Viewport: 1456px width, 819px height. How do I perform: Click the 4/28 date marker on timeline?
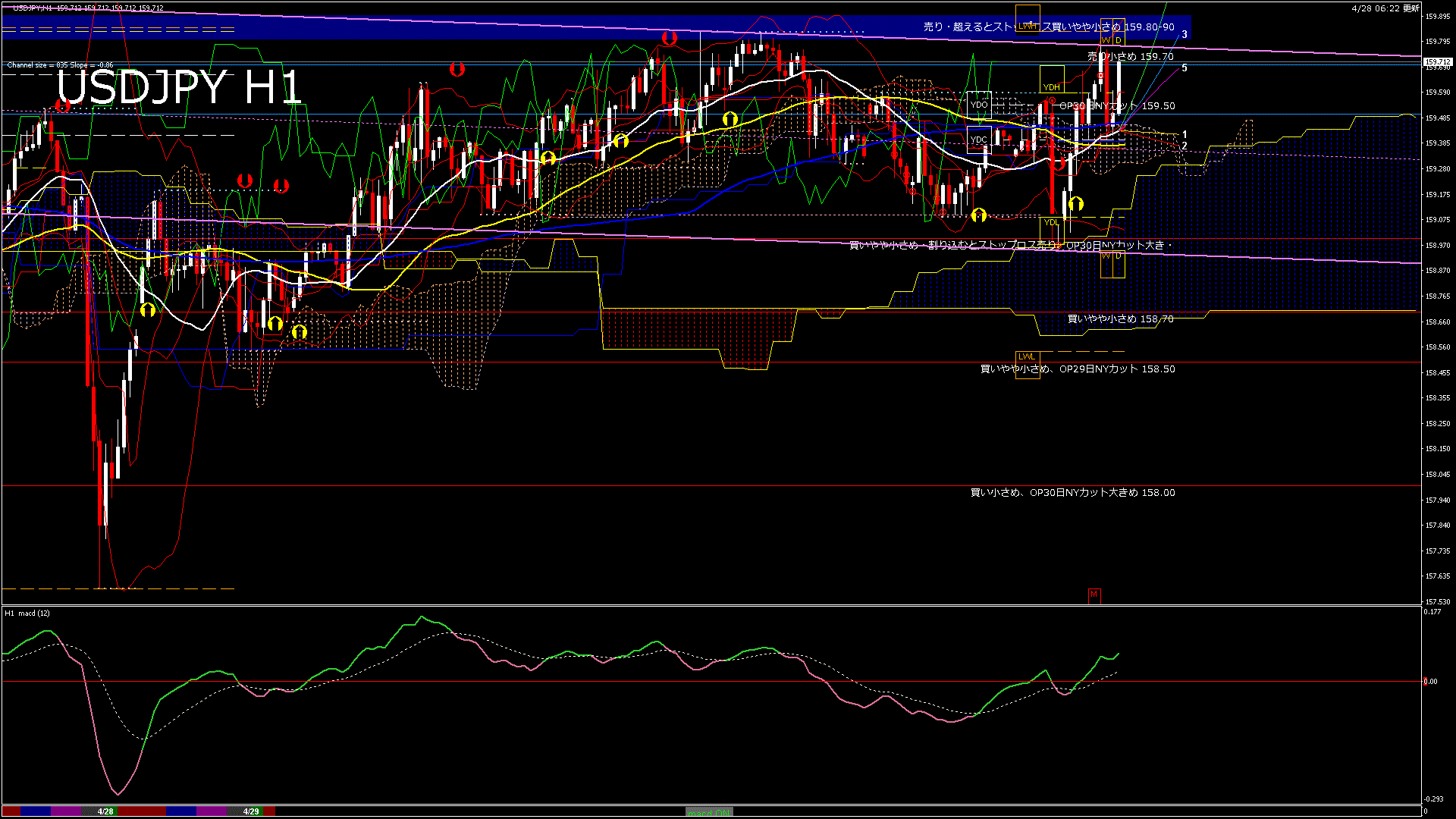point(105,811)
